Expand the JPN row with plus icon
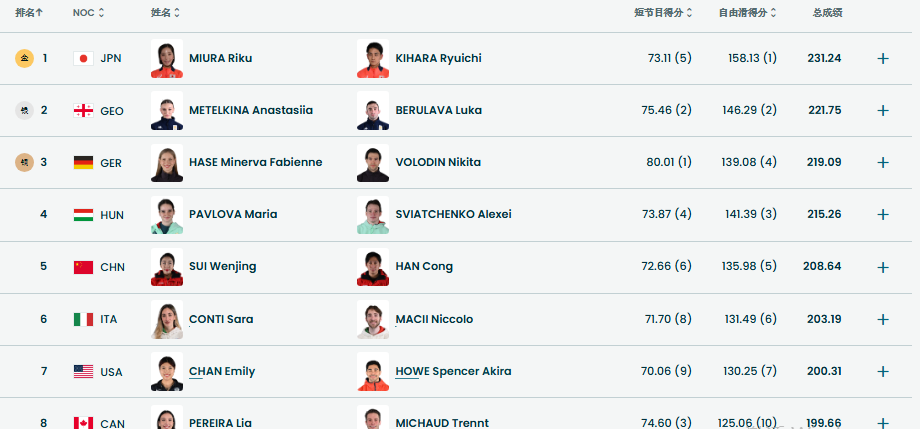 (882, 58)
